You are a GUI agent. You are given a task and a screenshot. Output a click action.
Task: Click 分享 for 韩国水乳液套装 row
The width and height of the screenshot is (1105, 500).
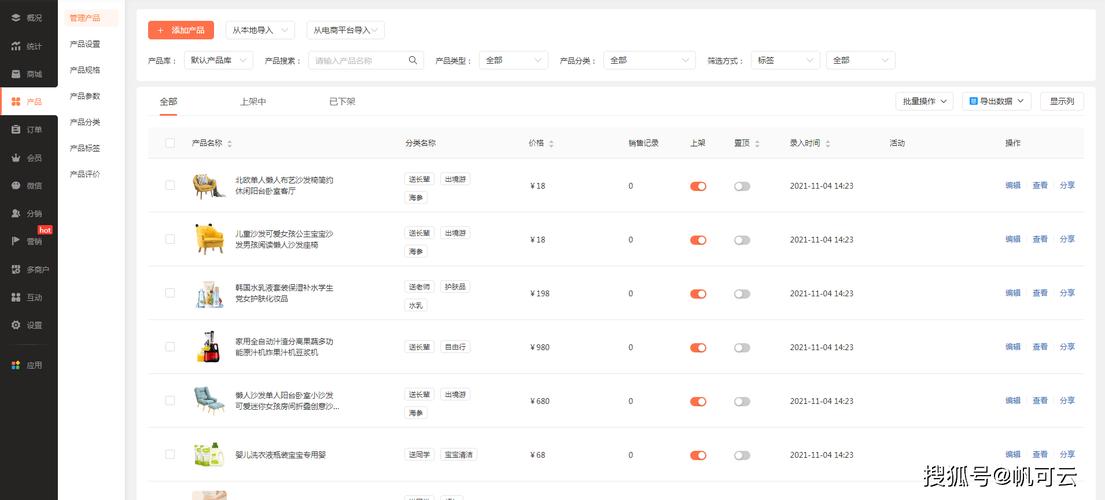coord(1068,292)
